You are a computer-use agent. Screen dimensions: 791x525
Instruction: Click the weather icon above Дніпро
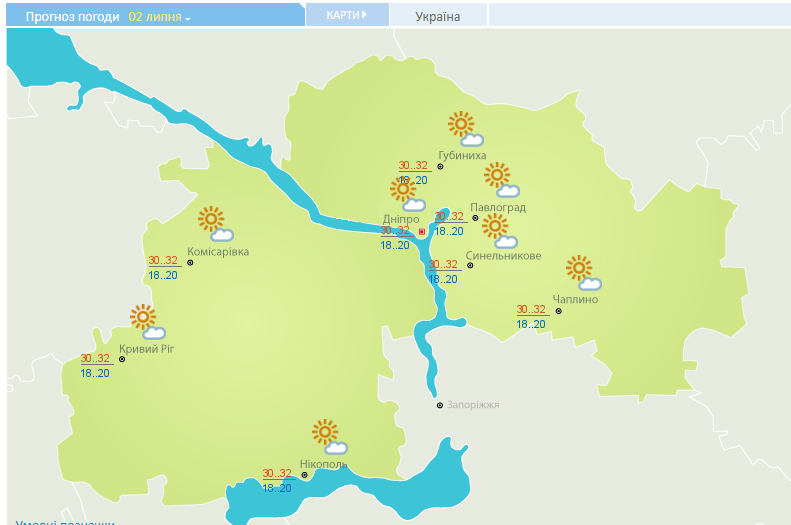click(x=407, y=192)
